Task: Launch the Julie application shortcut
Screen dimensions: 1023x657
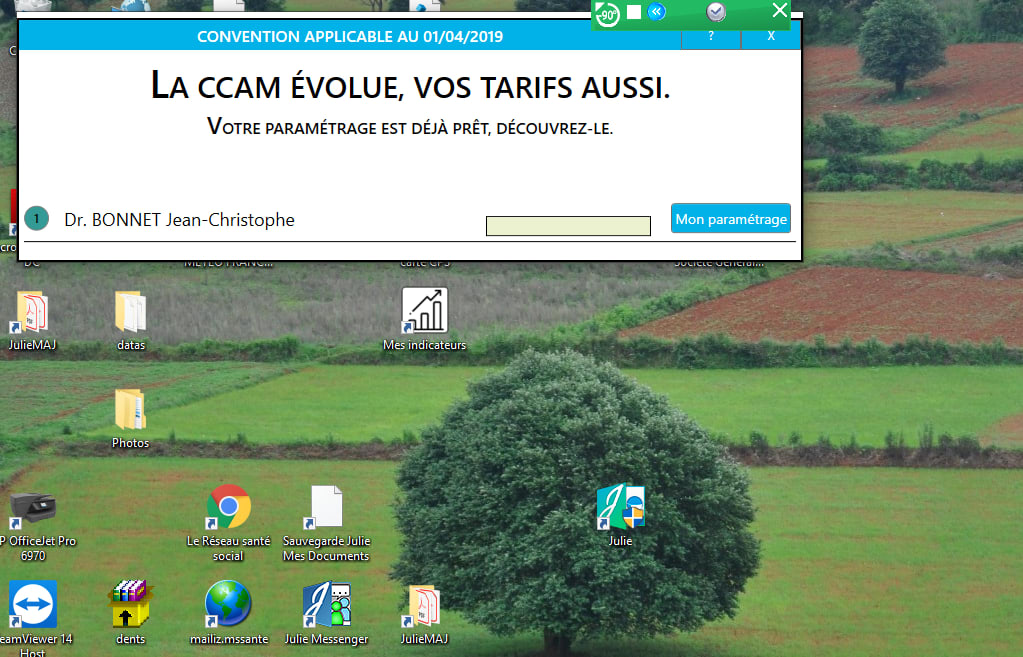Action: tap(620, 509)
